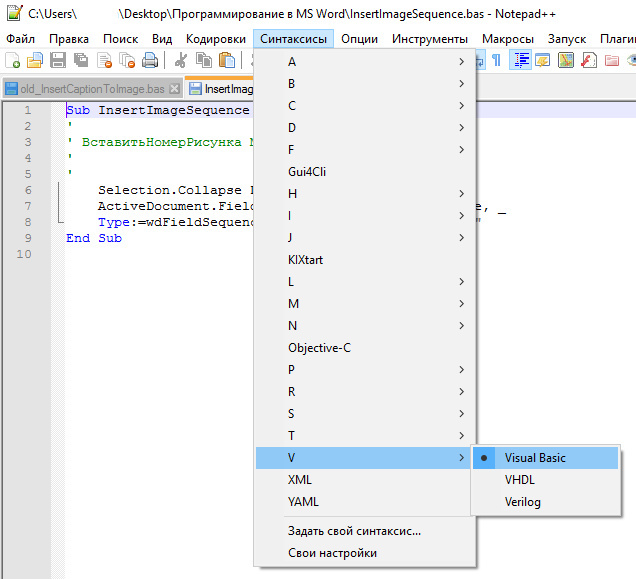Click 'End Sub' on line 9
Screen dimensions: 636x579
click(94, 238)
